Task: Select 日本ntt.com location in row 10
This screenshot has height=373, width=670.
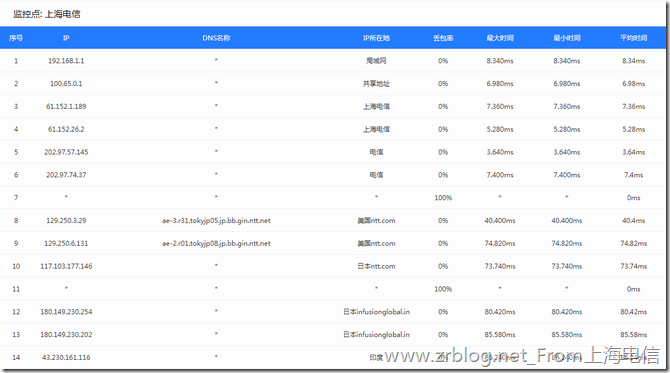Action: click(x=376, y=266)
